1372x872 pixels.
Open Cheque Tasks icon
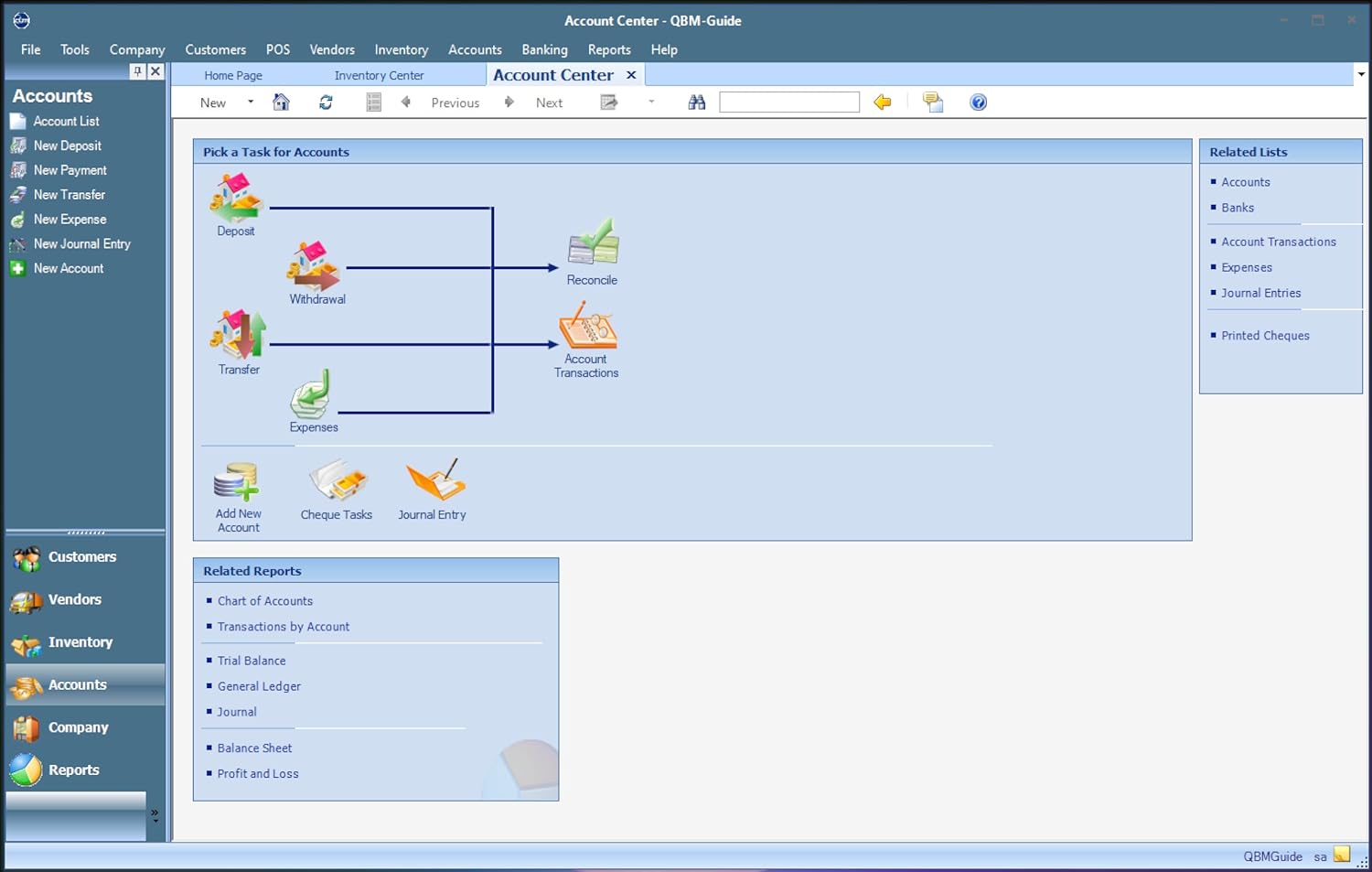[338, 480]
